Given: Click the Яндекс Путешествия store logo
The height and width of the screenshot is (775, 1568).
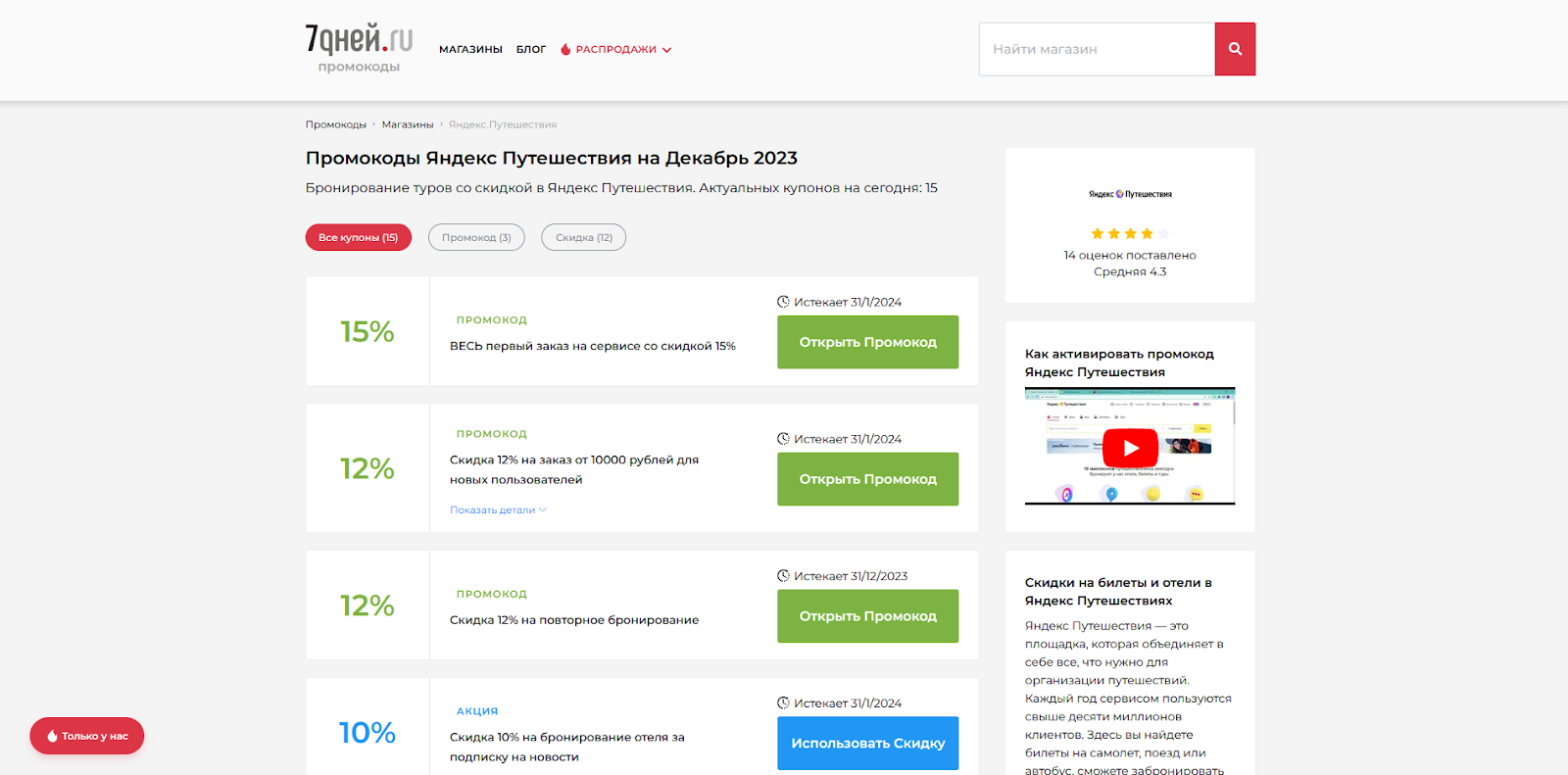Looking at the screenshot, I should pyautogui.click(x=1130, y=194).
